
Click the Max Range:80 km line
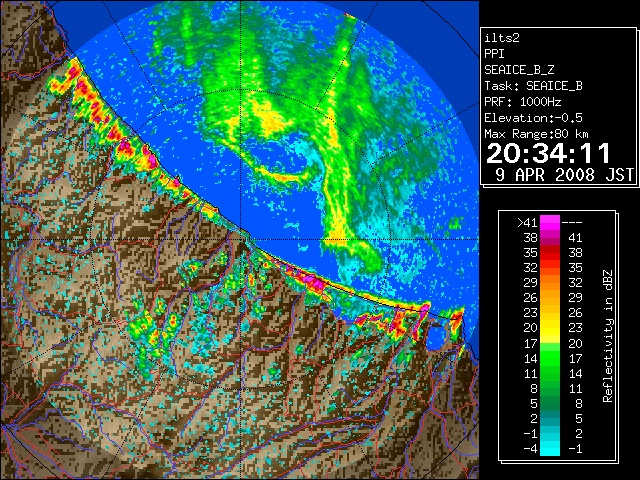point(536,134)
